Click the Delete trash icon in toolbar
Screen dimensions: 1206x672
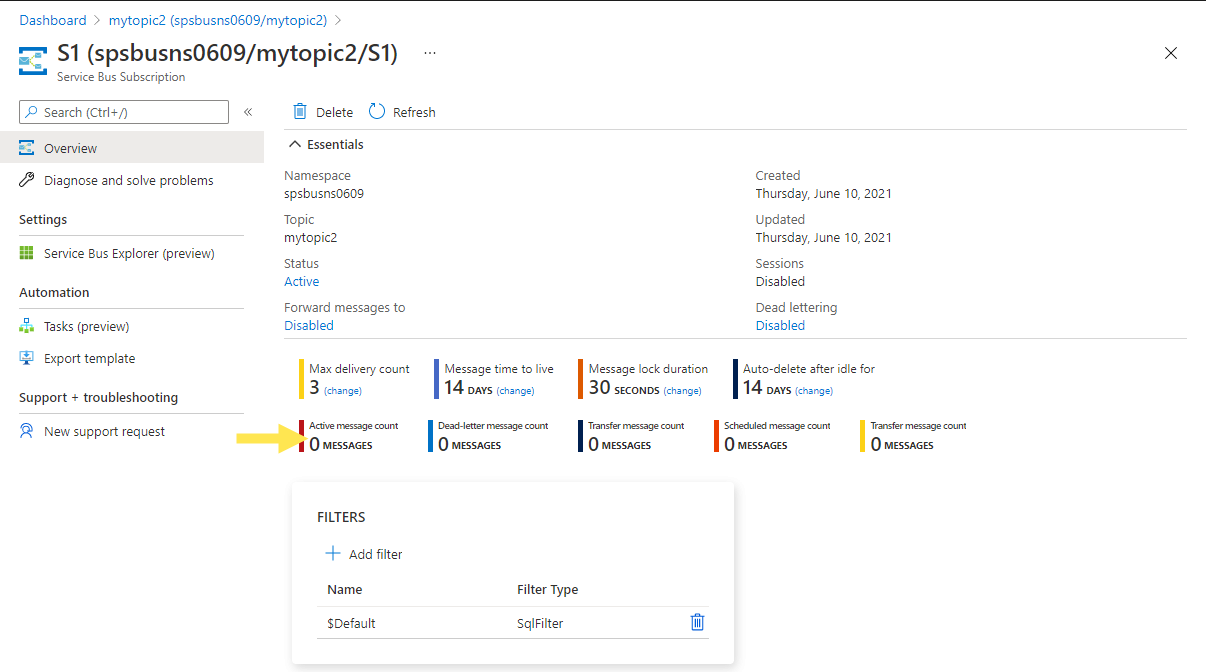pyautogui.click(x=300, y=112)
